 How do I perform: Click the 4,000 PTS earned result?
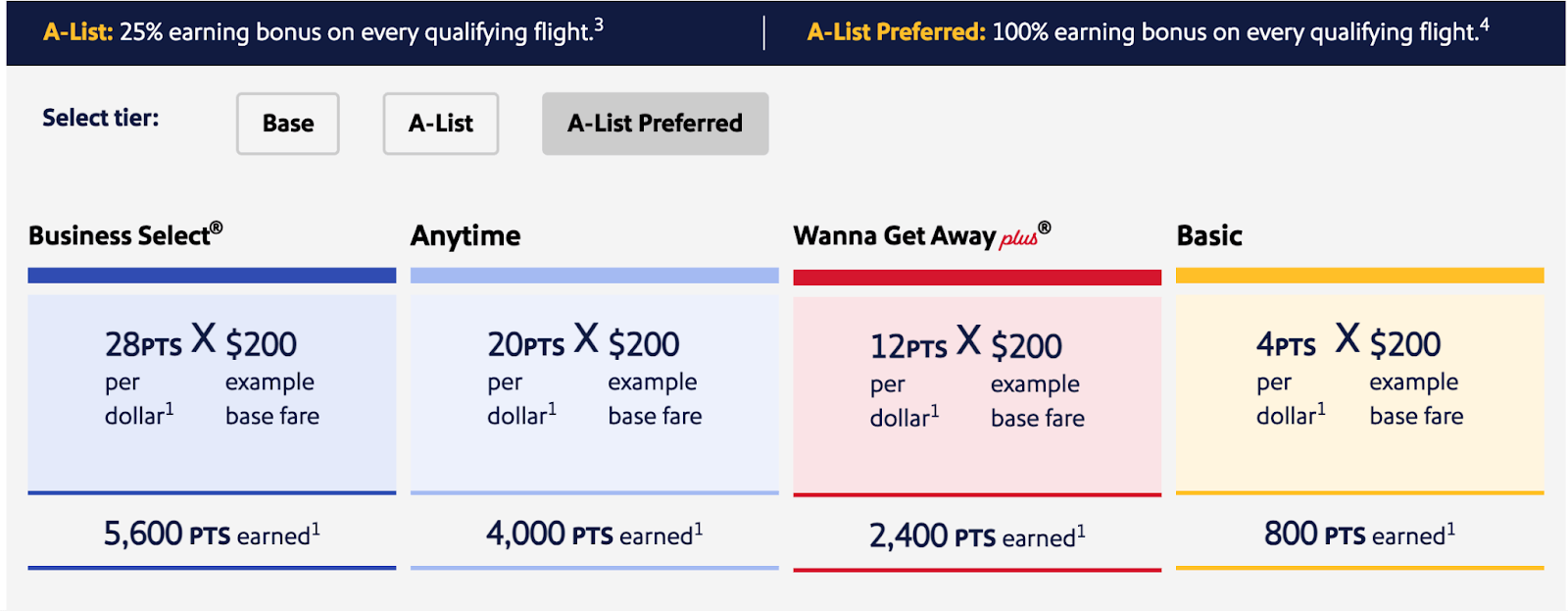pyautogui.click(x=594, y=535)
